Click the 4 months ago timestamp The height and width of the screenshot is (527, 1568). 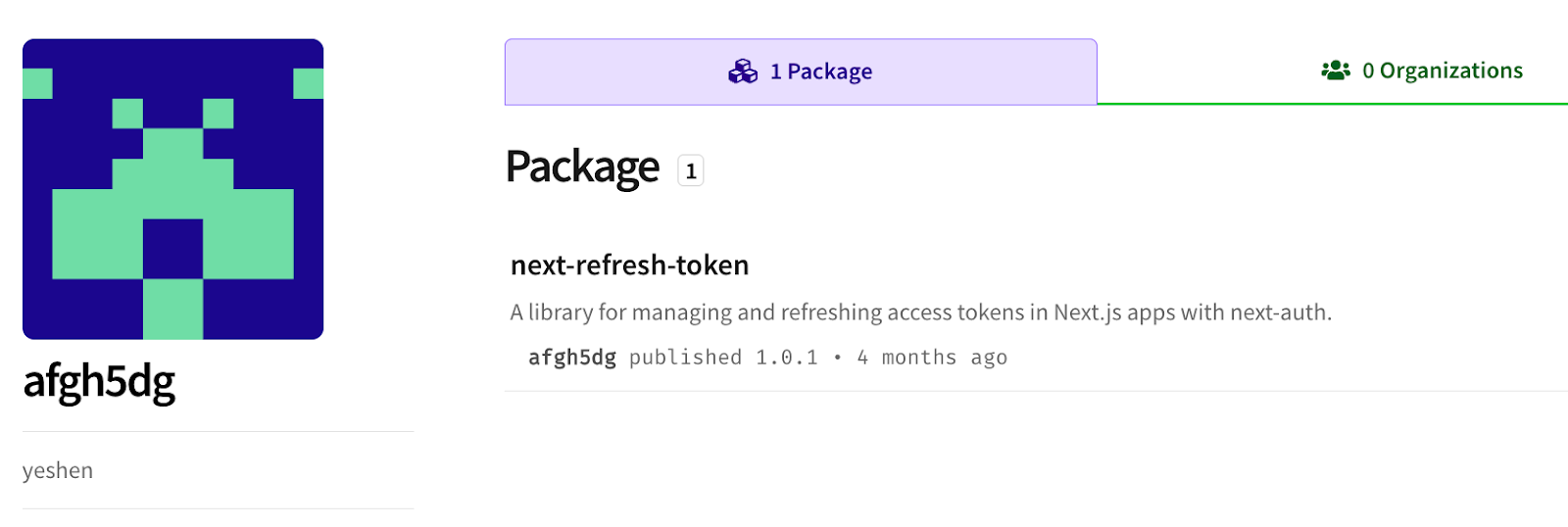pos(932,358)
